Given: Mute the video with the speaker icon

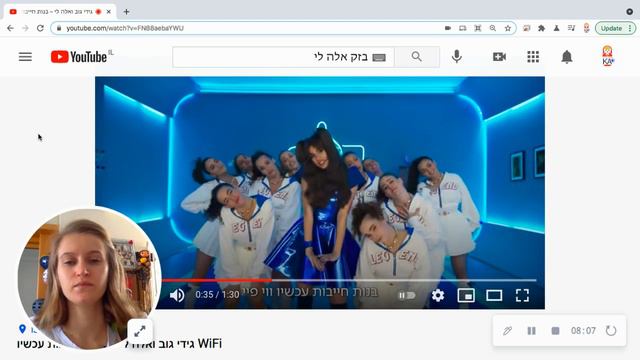Looking at the screenshot, I should [x=177, y=295].
